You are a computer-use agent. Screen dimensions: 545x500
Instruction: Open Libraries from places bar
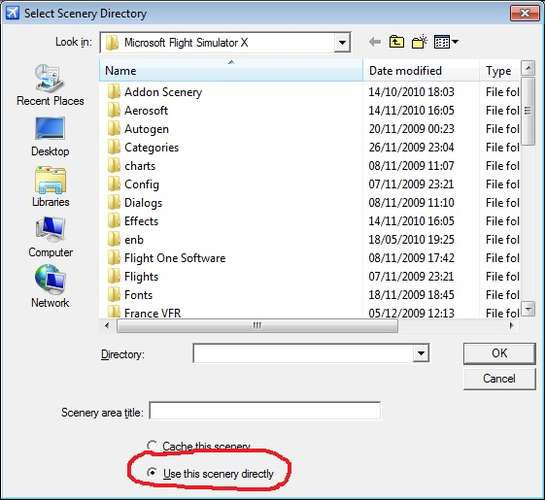click(x=50, y=187)
